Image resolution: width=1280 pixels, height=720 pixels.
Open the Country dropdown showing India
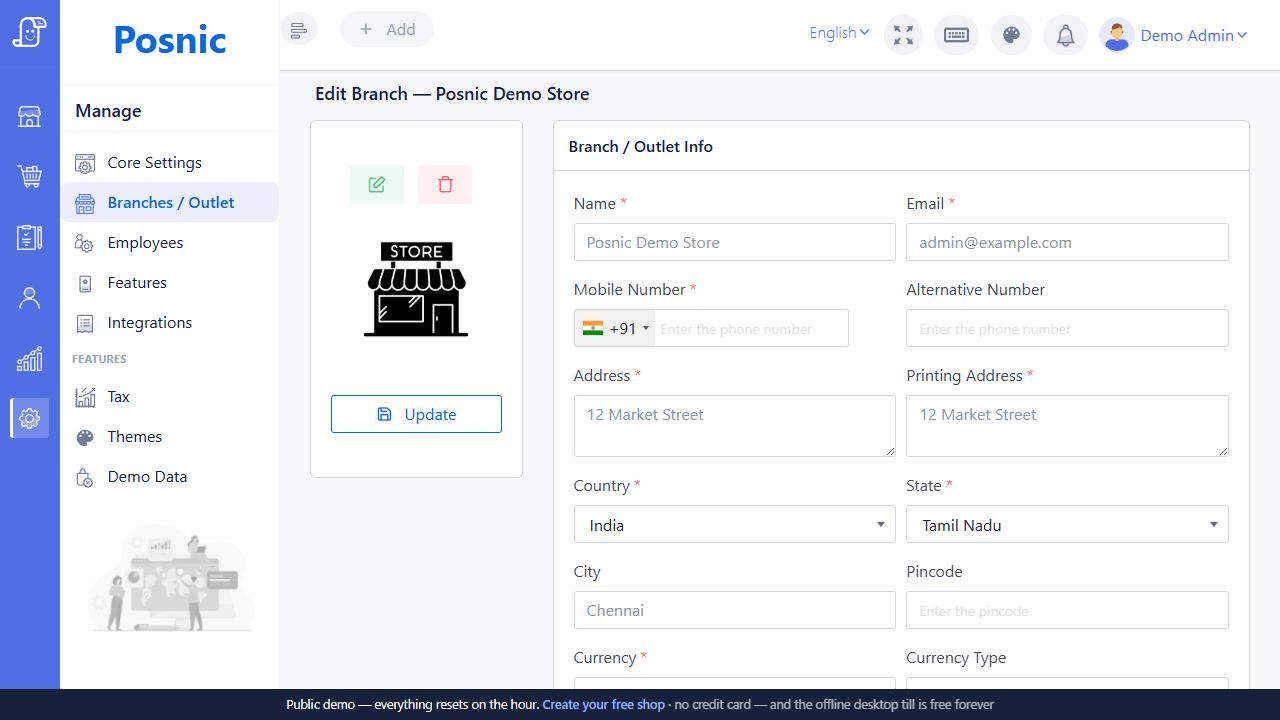[x=735, y=524]
